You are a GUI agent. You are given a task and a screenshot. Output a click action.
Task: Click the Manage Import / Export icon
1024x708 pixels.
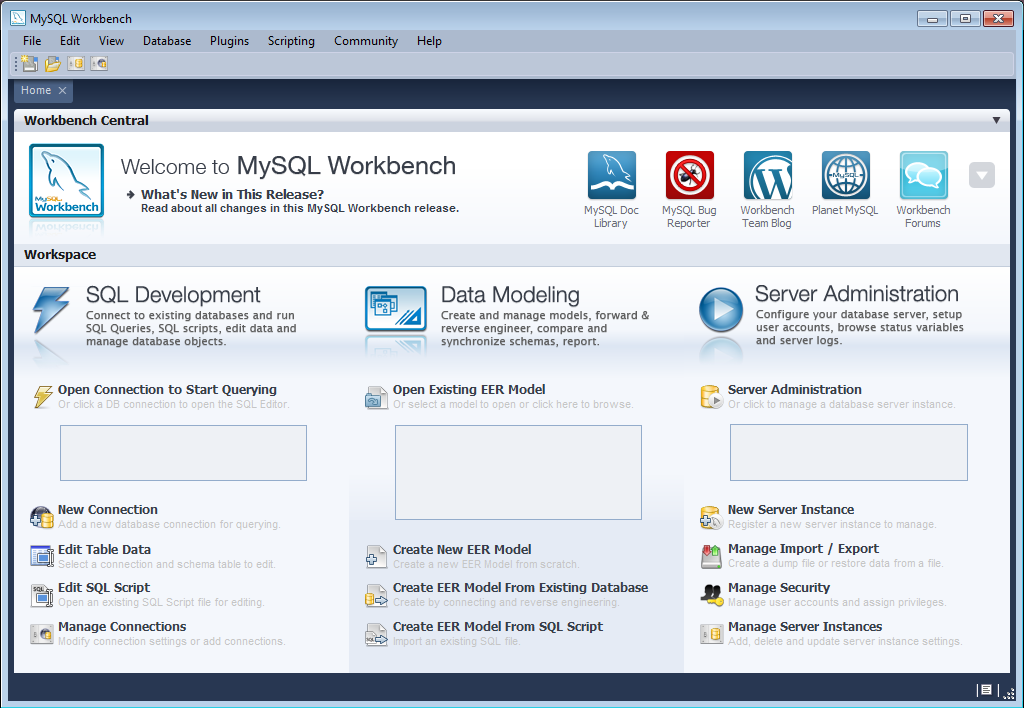[x=711, y=556]
